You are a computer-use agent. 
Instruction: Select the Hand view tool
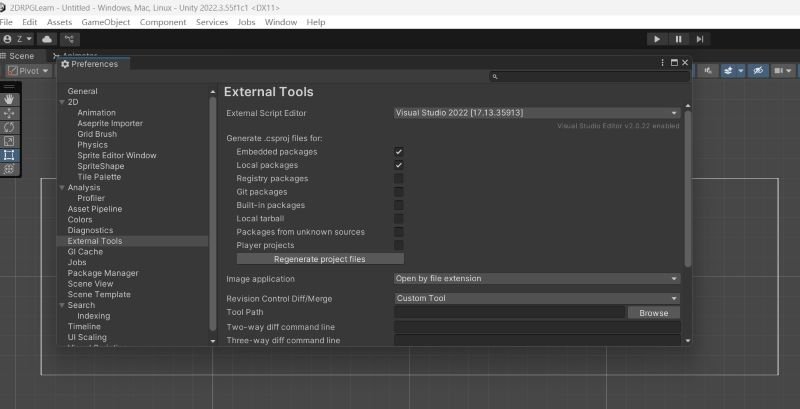pyautogui.click(x=9, y=99)
